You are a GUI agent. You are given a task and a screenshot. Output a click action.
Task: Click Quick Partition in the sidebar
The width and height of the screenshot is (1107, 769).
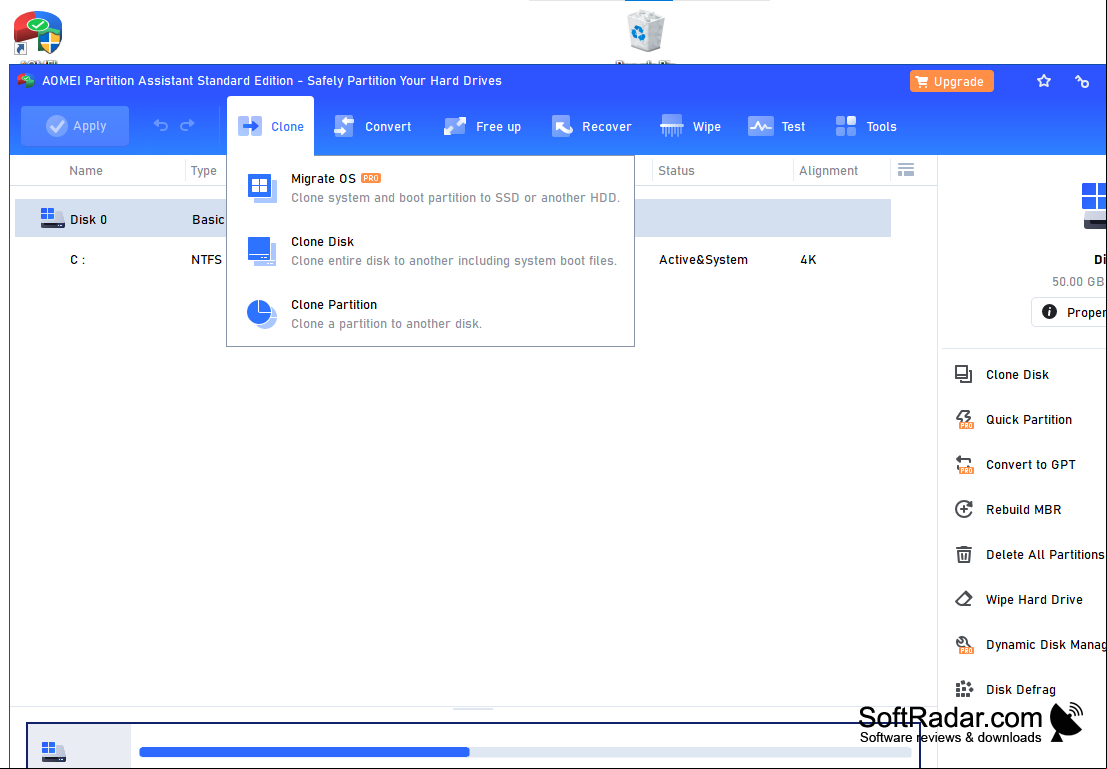pyautogui.click(x=1029, y=420)
